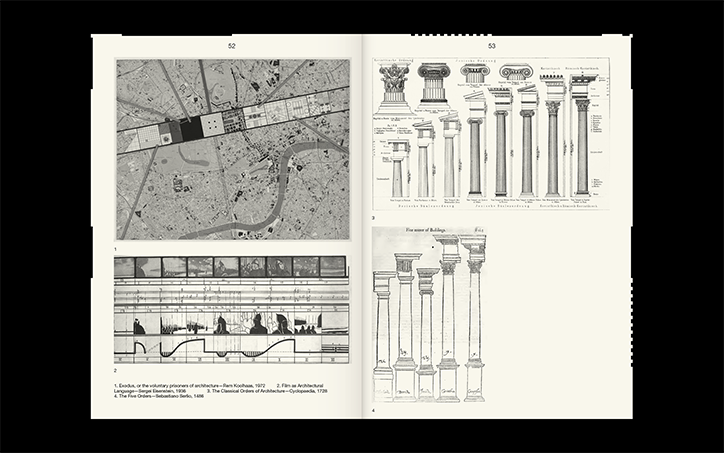The width and height of the screenshot is (724, 453).
Task: Open the classical orders column engraving
Action: 491,133
